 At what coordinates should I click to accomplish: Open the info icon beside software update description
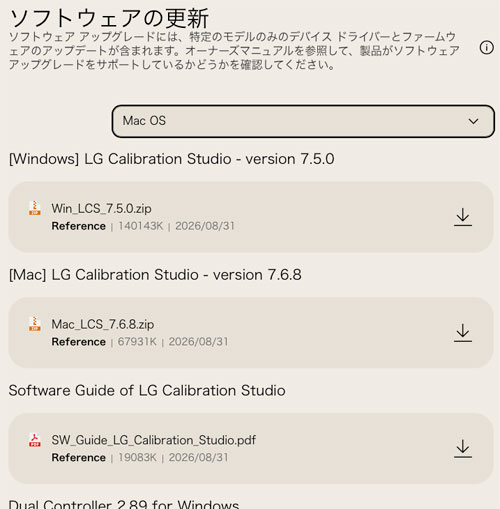tap(486, 48)
